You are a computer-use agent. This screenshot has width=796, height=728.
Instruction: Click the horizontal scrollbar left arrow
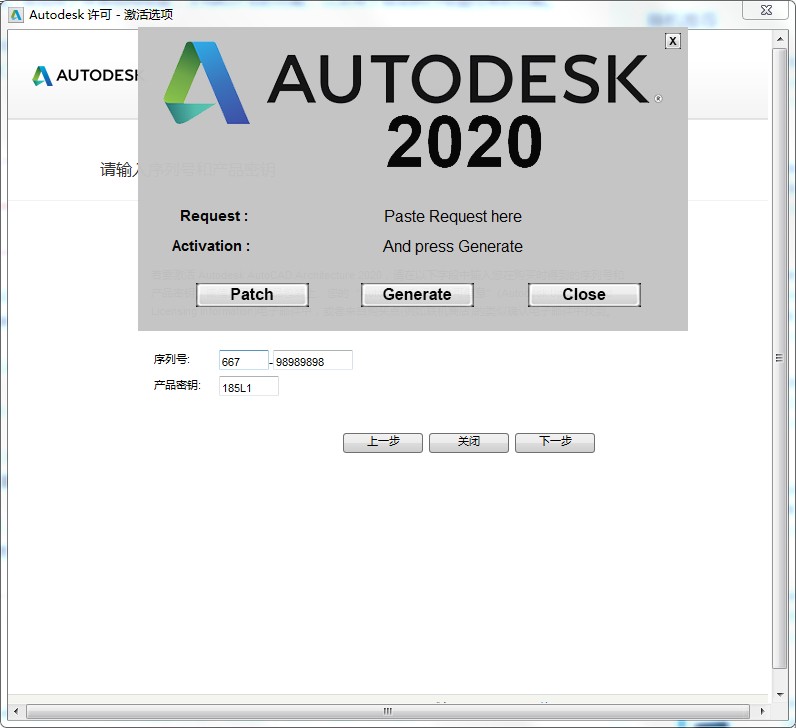tap(17, 711)
